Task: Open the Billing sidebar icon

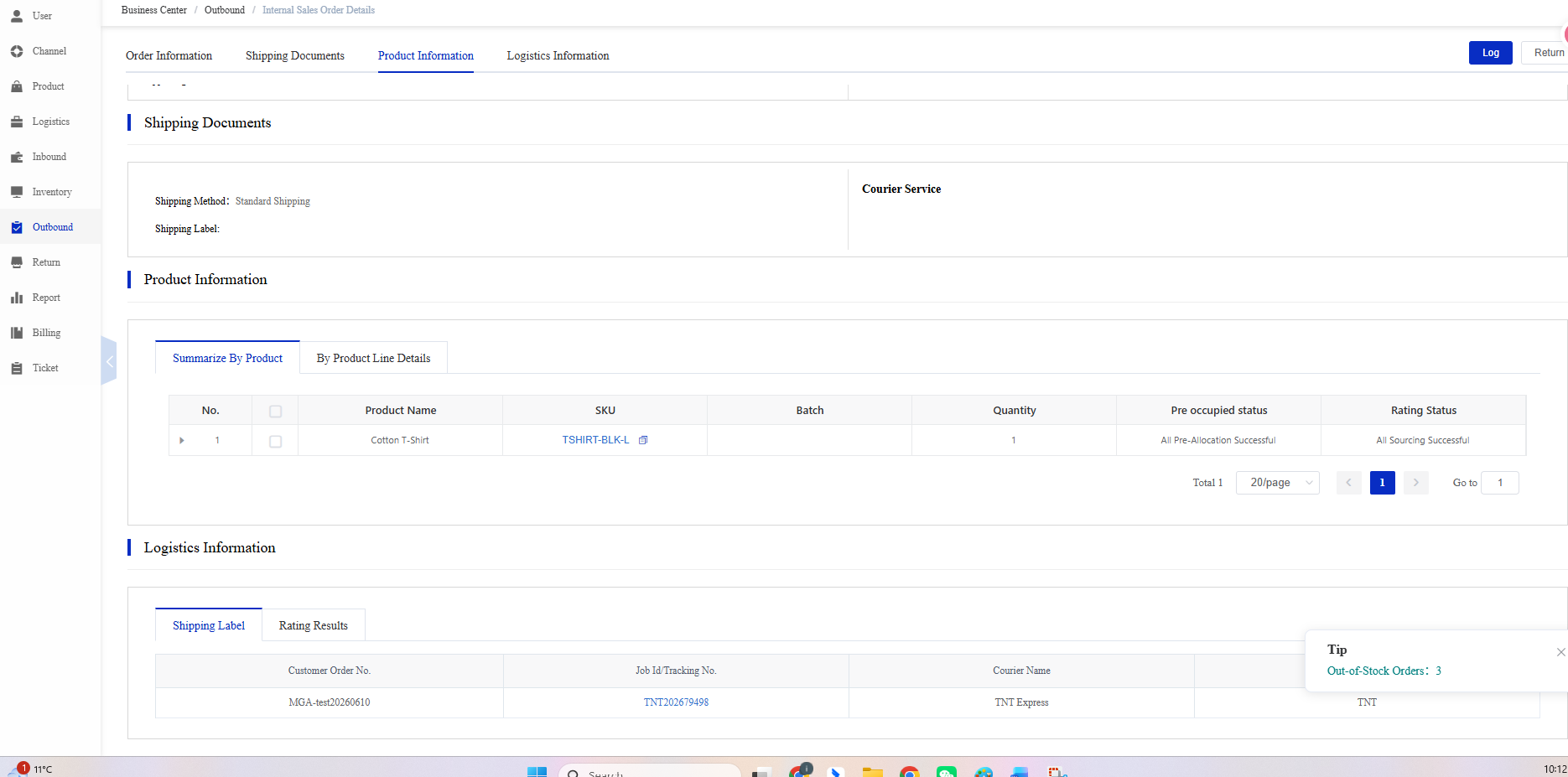Action: 17,333
